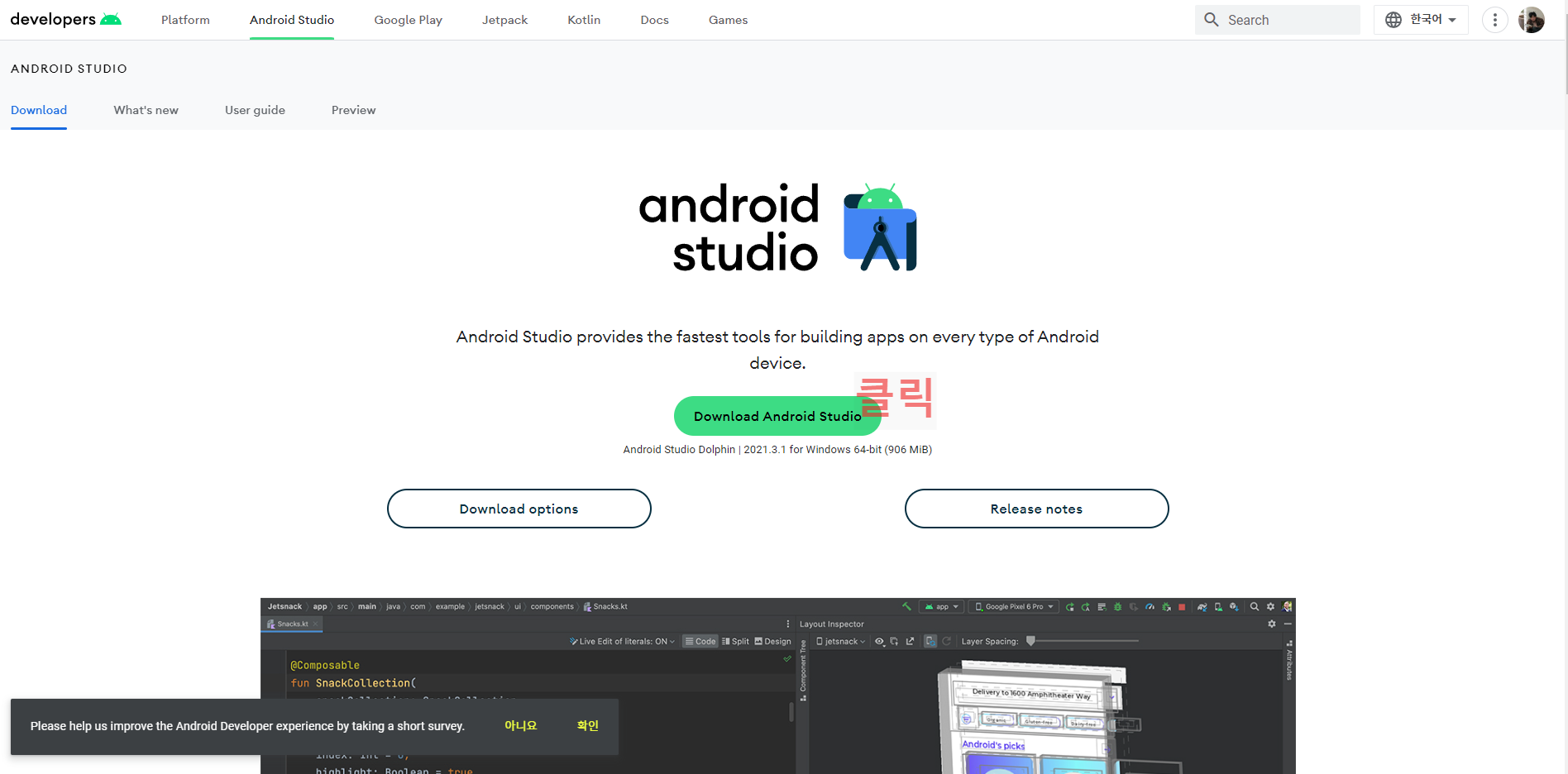Click the green Download Android Studio button
1568x774 pixels.
(x=777, y=416)
